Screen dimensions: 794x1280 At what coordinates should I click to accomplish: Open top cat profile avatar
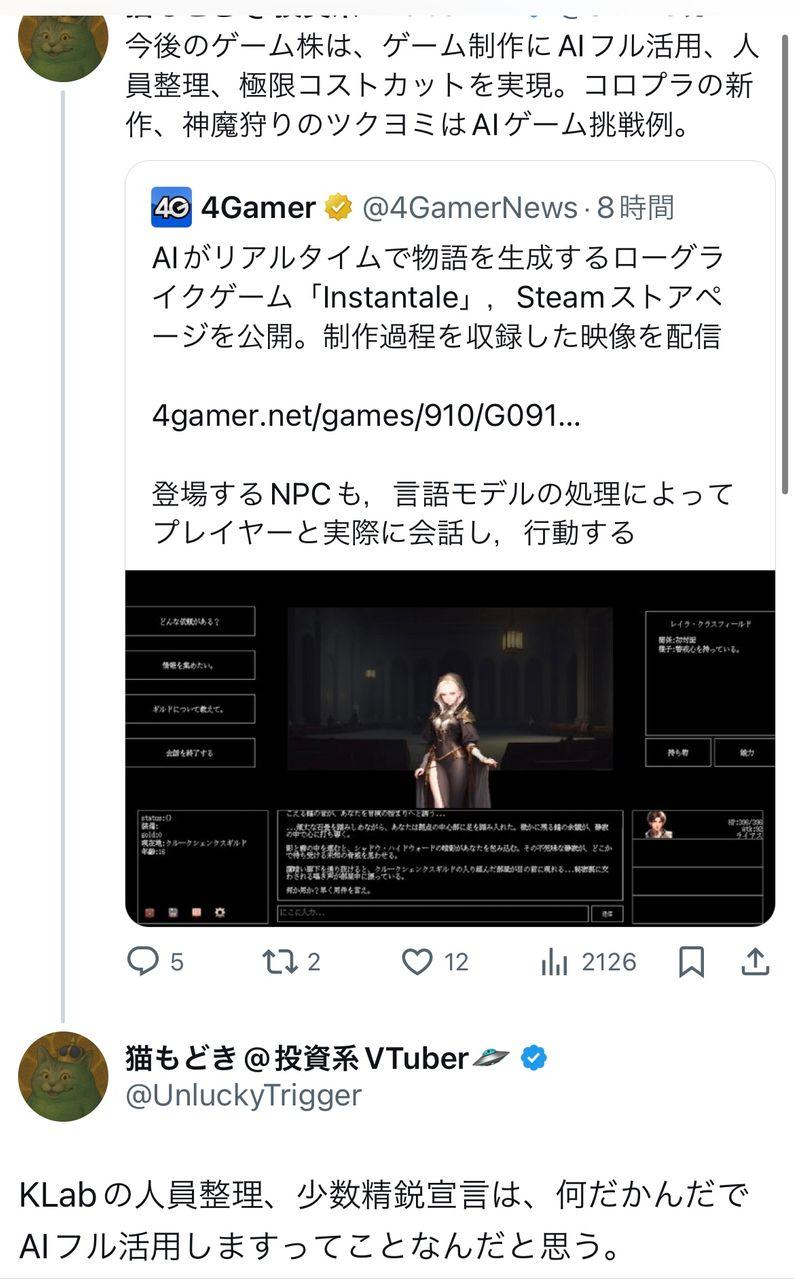coord(63,40)
